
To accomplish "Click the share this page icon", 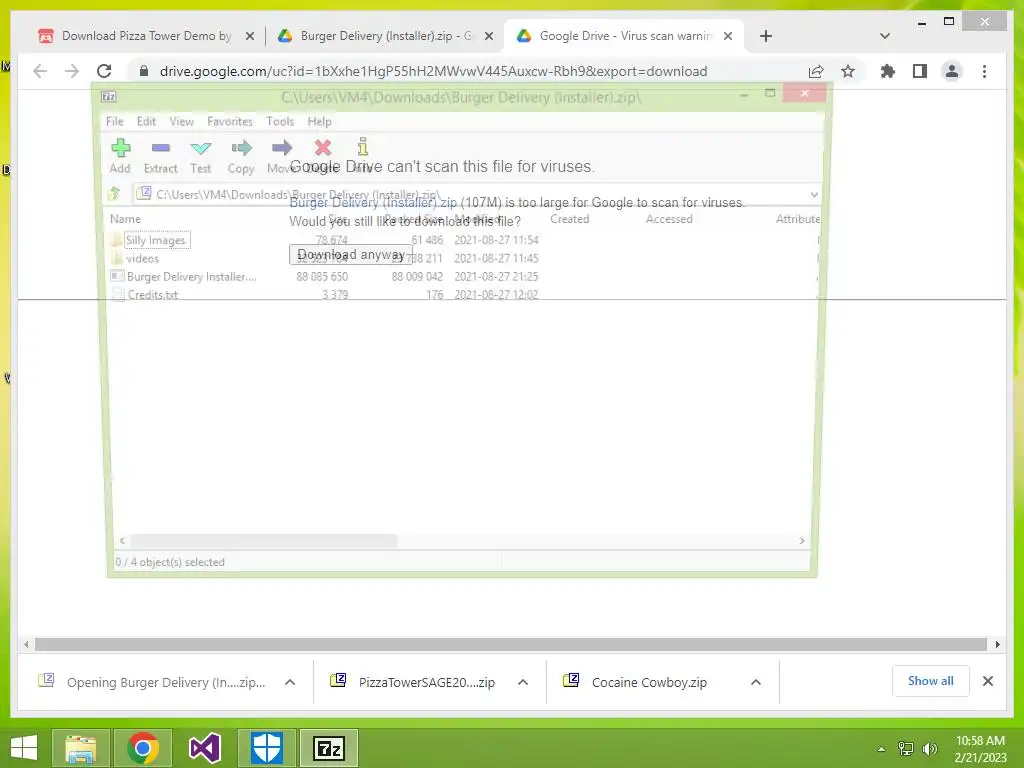I will pyautogui.click(x=816, y=71).
